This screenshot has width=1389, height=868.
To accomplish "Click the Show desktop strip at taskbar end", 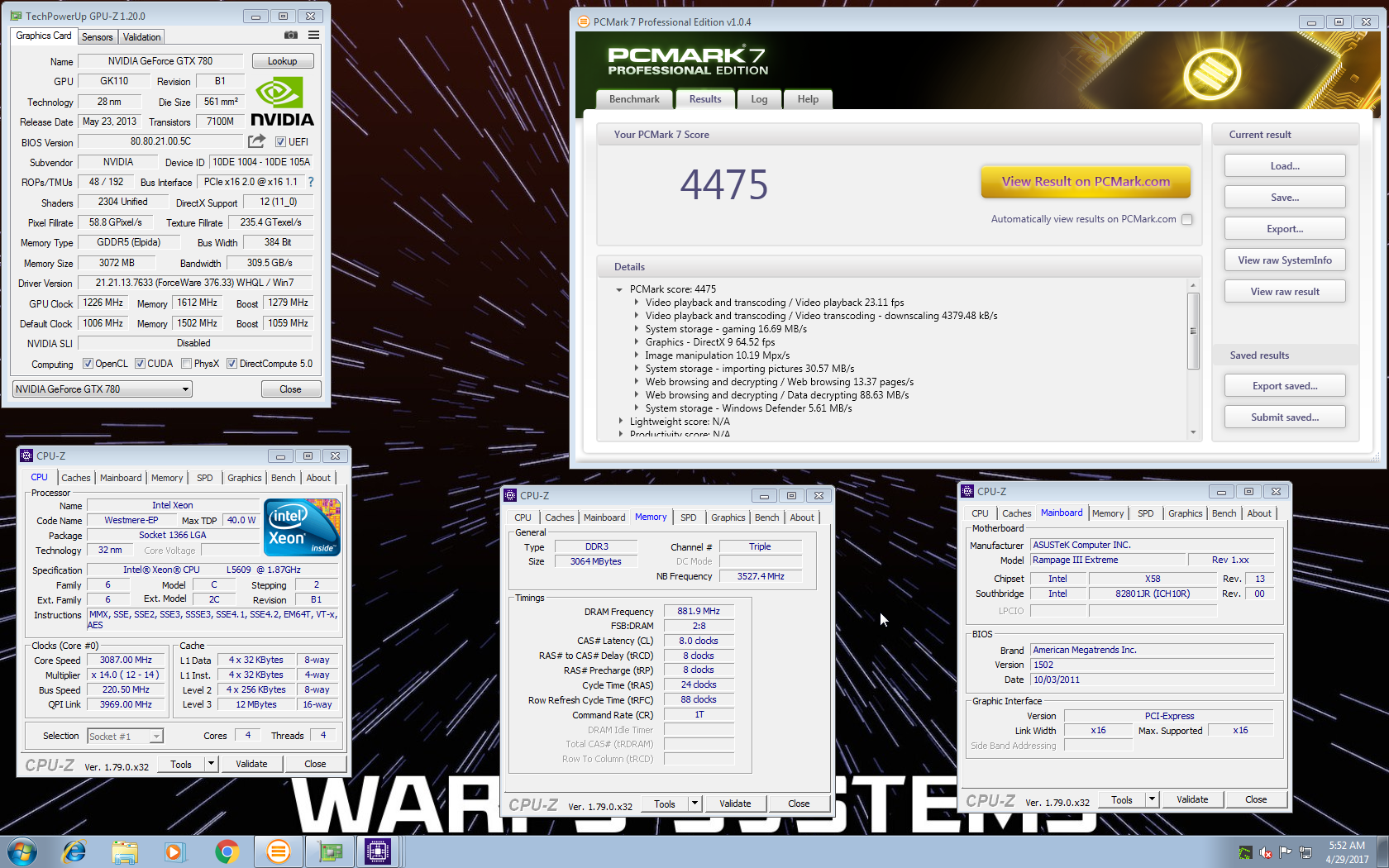I will (x=1382, y=851).
